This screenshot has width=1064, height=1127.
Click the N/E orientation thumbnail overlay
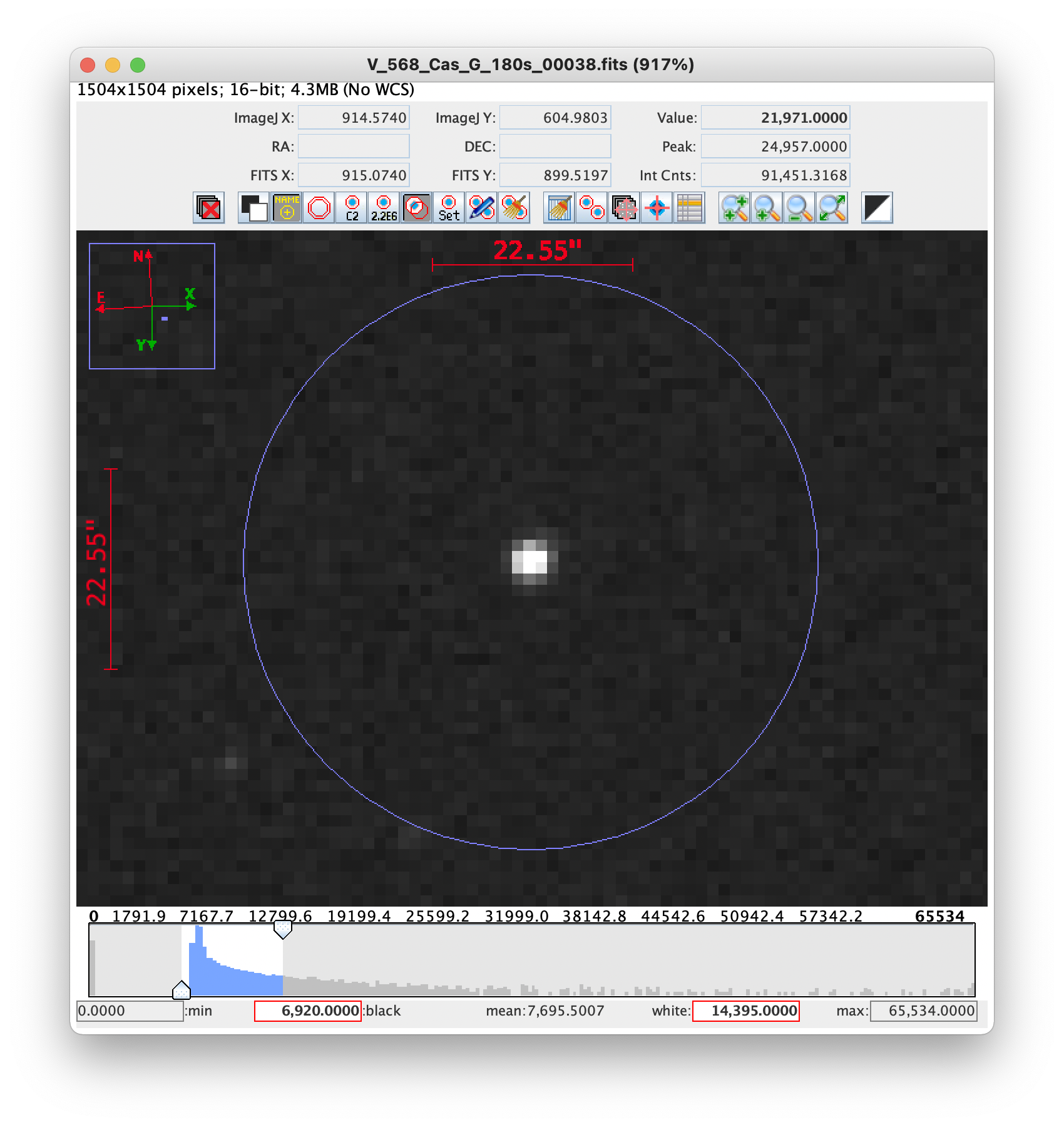pos(152,306)
